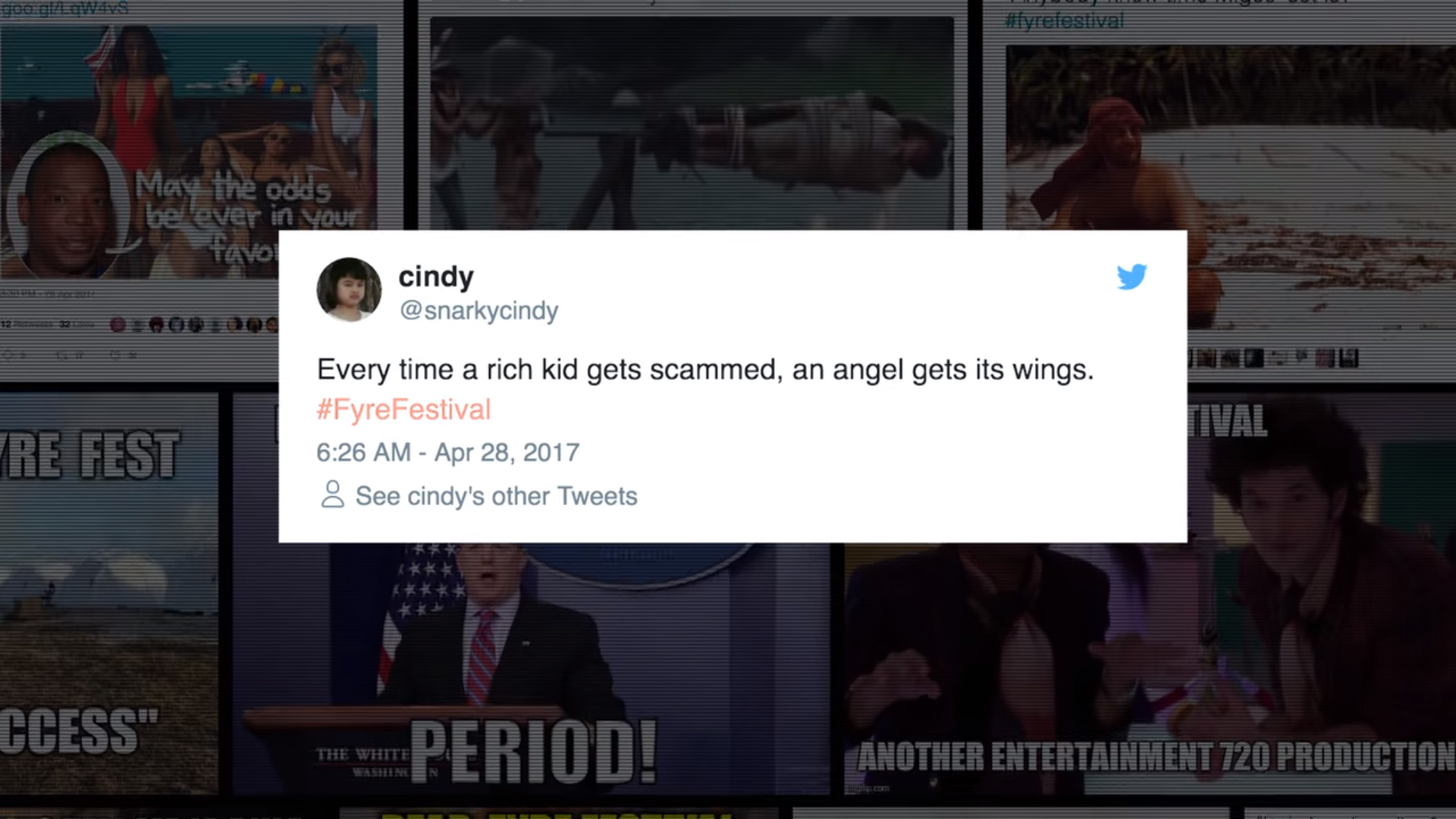Open the FEST beach meme thumbnail
Image resolution: width=1456 pixels, height=819 pixels.
point(109,593)
